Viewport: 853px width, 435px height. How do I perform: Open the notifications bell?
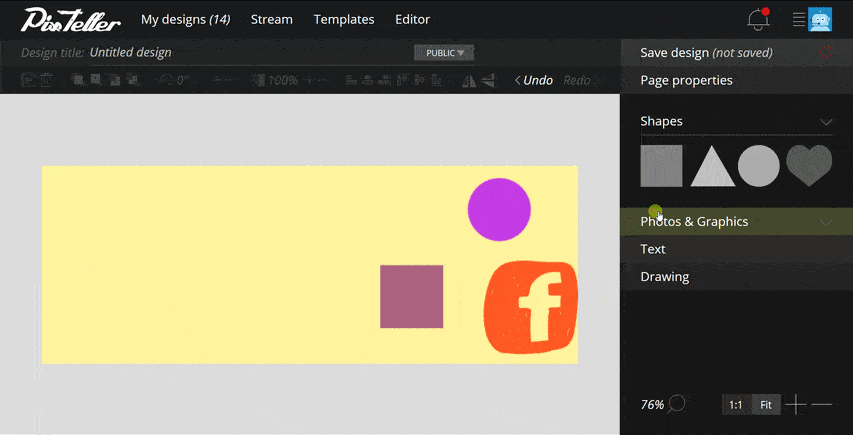pyautogui.click(x=758, y=20)
